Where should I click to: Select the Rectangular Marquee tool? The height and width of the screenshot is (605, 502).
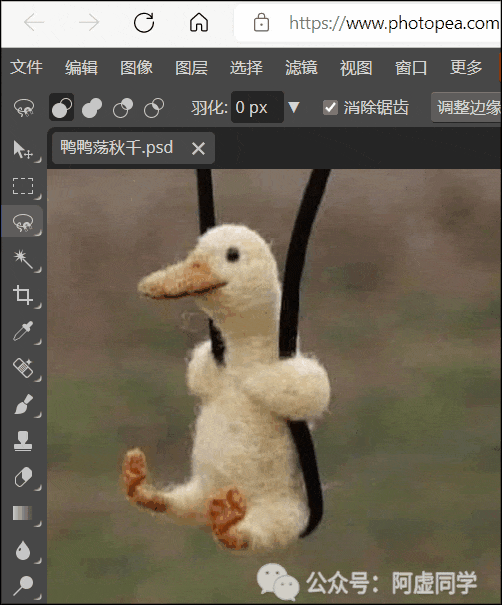[23, 186]
